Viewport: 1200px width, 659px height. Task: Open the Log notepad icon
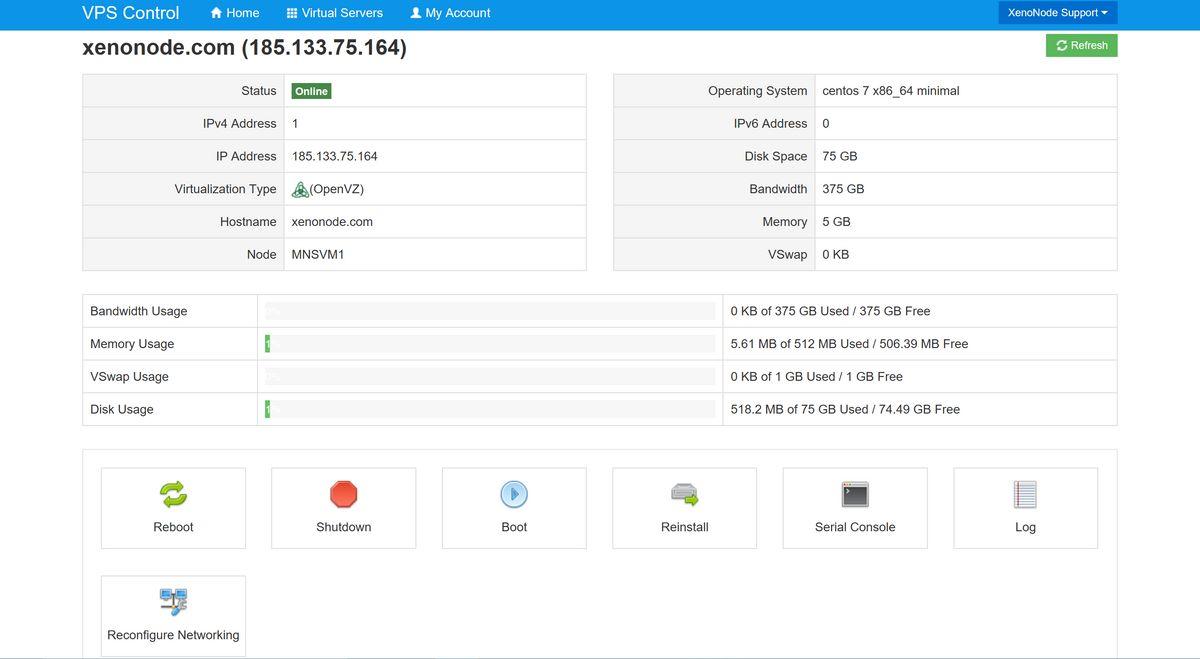pyautogui.click(x=1025, y=494)
